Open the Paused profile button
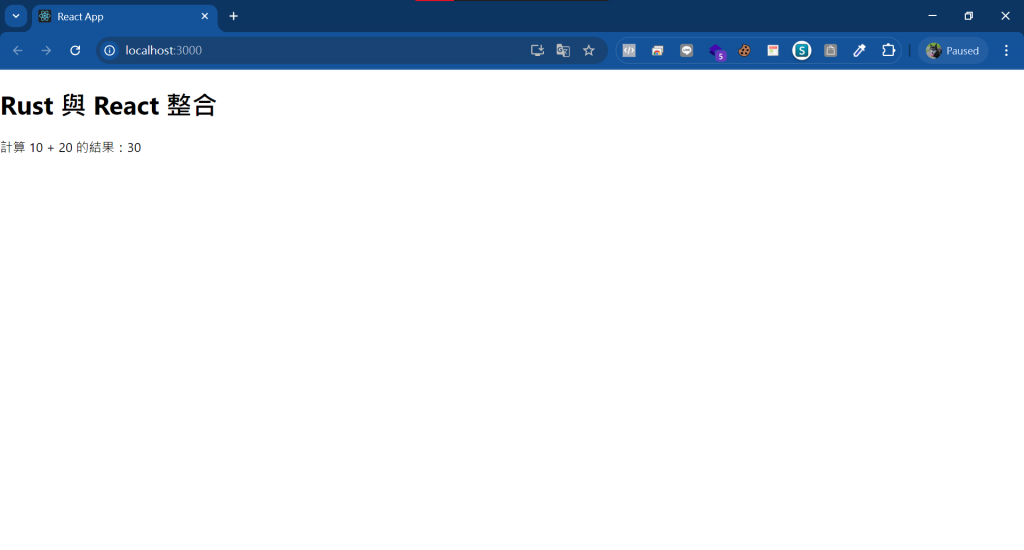The width and height of the screenshot is (1024, 550). 953,50
